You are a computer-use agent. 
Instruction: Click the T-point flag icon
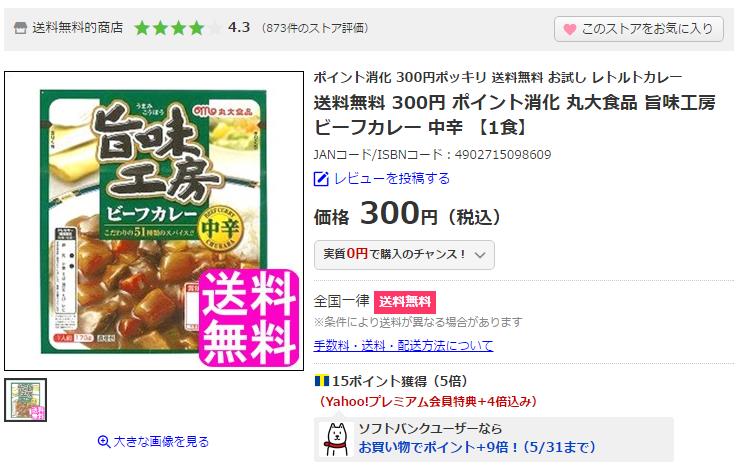pos(322,380)
